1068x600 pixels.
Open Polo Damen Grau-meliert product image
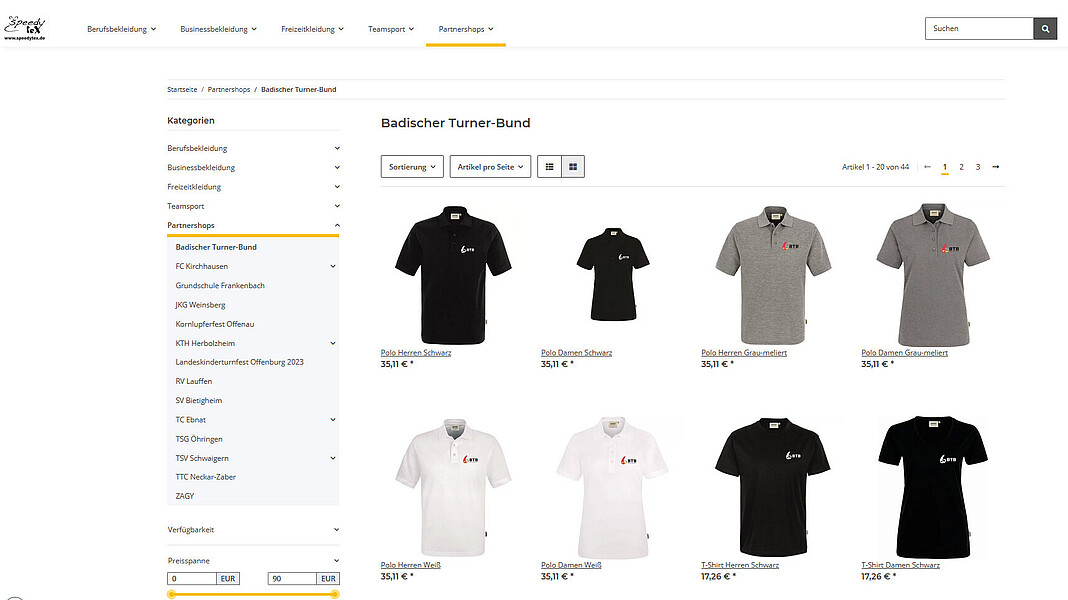pos(933,274)
